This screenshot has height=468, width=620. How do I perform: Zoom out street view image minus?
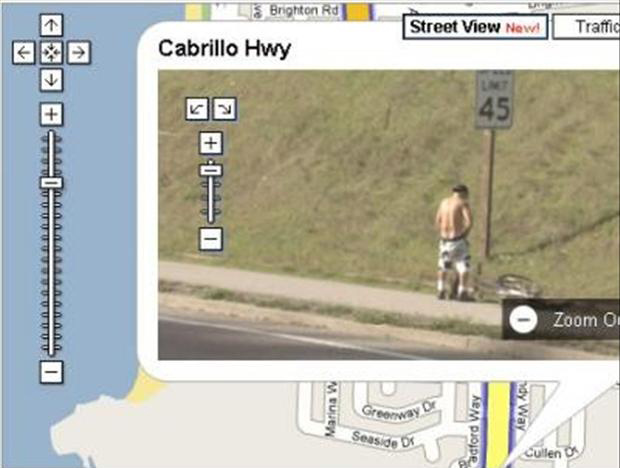pos(211,239)
